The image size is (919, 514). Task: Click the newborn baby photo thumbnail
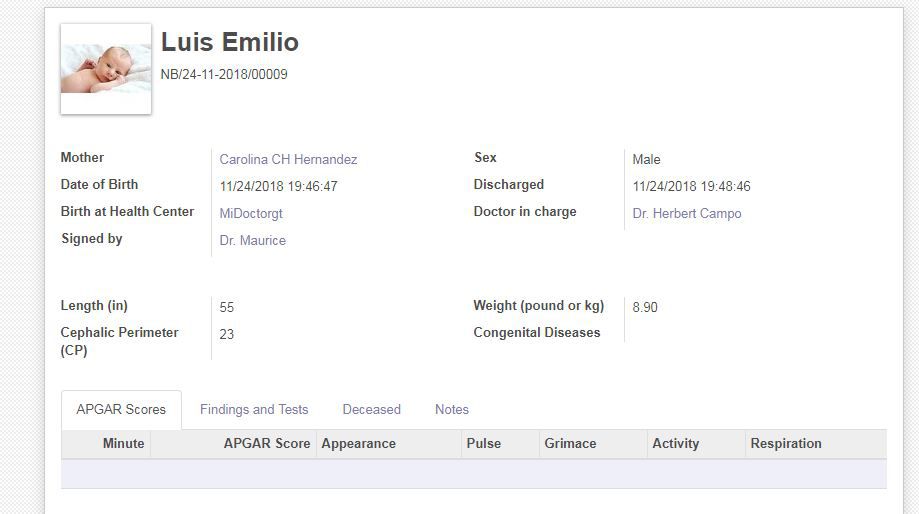pyautogui.click(x=106, y=69)
